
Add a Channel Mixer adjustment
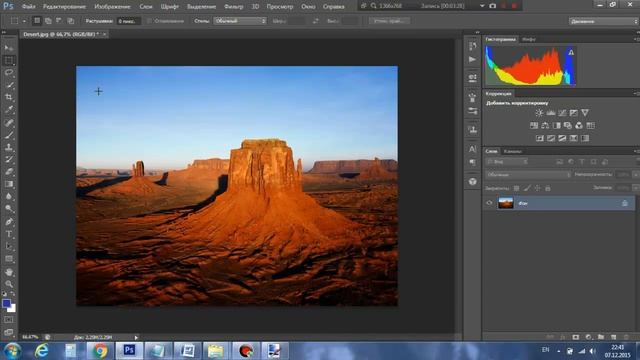tap(579, 125)
